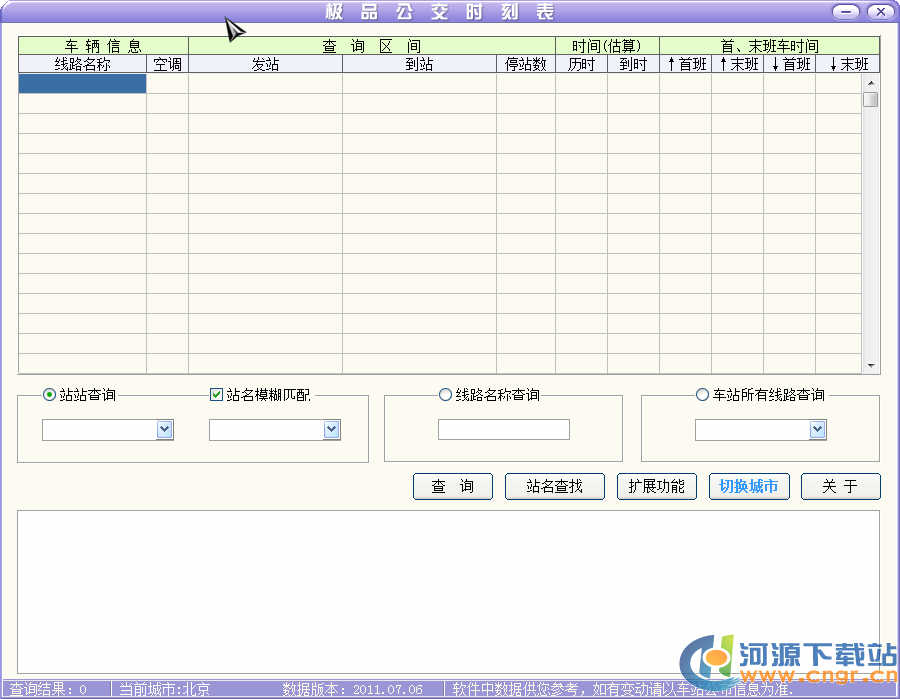
Task: Select the 站站查询 radio button
Action: 50,395
